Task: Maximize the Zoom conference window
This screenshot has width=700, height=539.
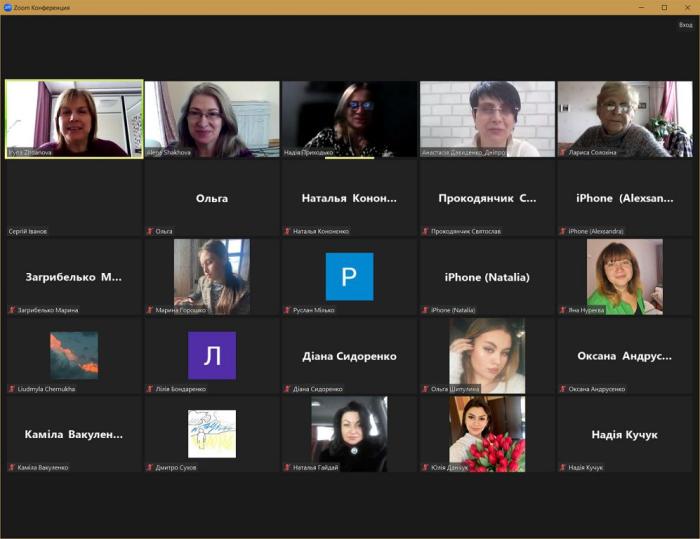Action: 664,7
